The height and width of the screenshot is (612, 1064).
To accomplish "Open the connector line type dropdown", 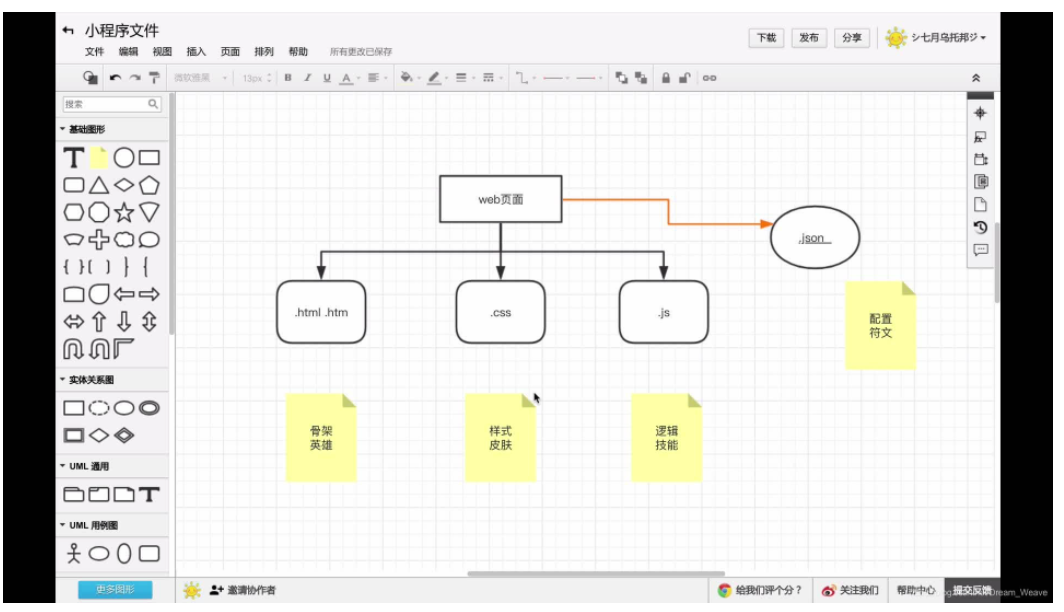I will click(525, 78).
